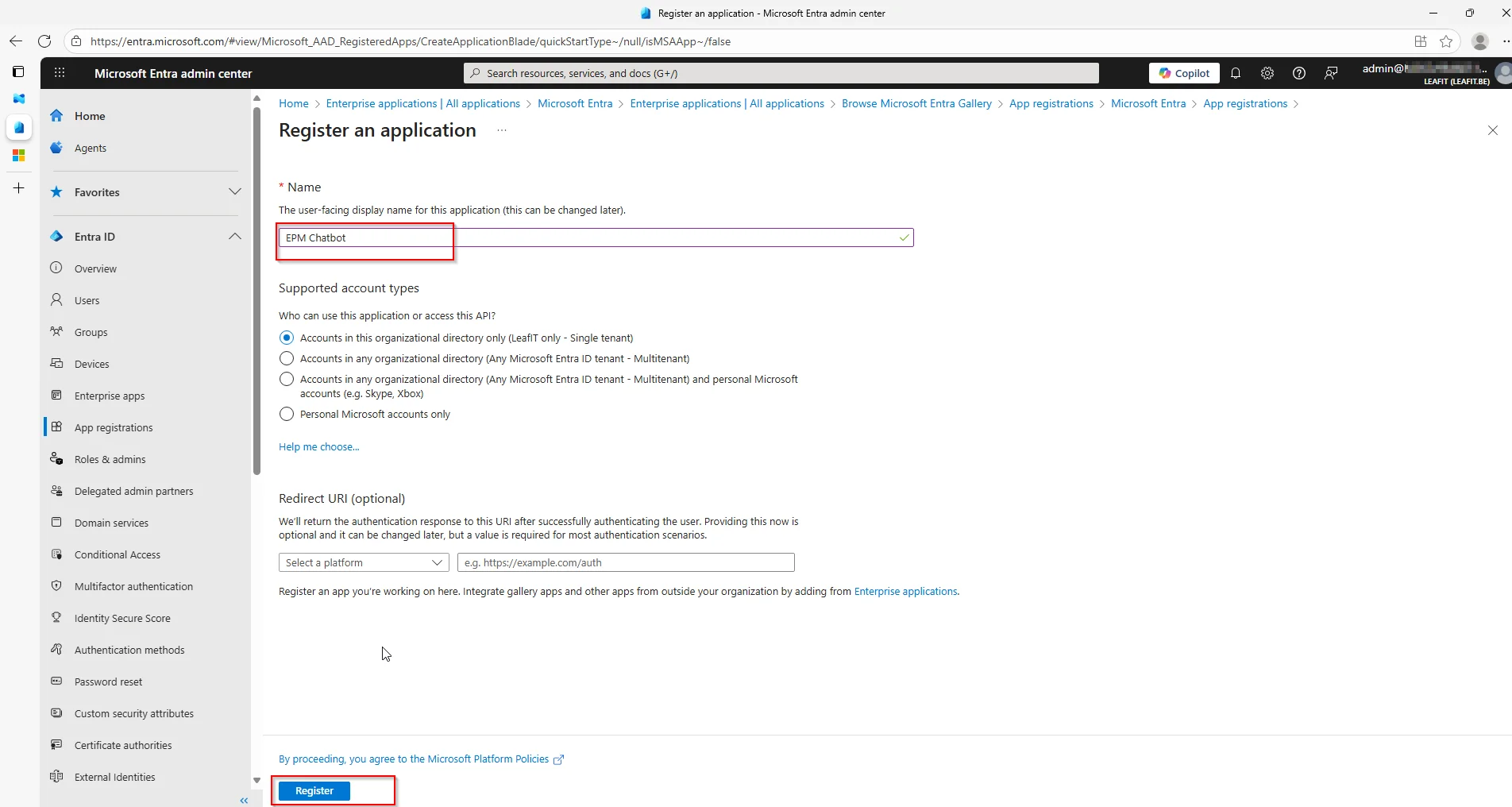The width and height of the screenshot is (1512, 807).
Task: Click the Register button
Action: coord(314,791)
